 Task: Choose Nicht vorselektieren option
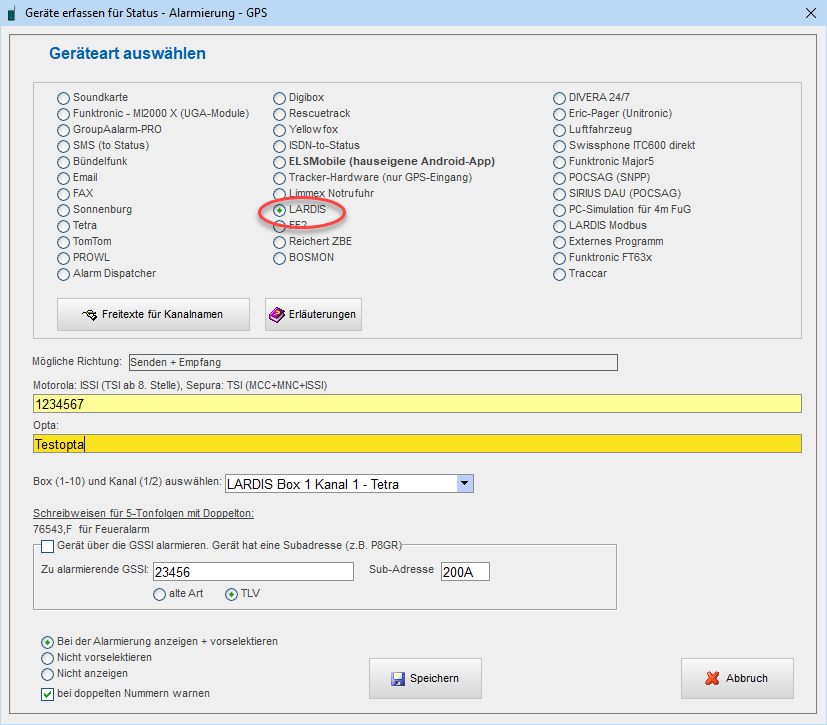coord(48,658)
